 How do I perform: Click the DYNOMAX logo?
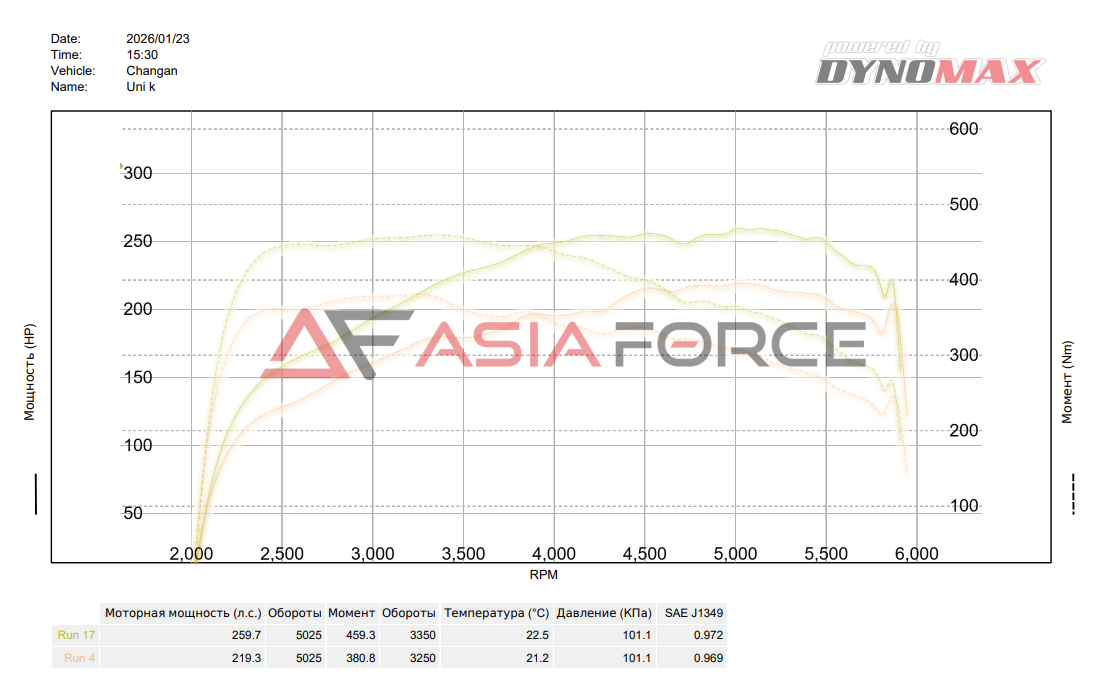click(930, 64)
